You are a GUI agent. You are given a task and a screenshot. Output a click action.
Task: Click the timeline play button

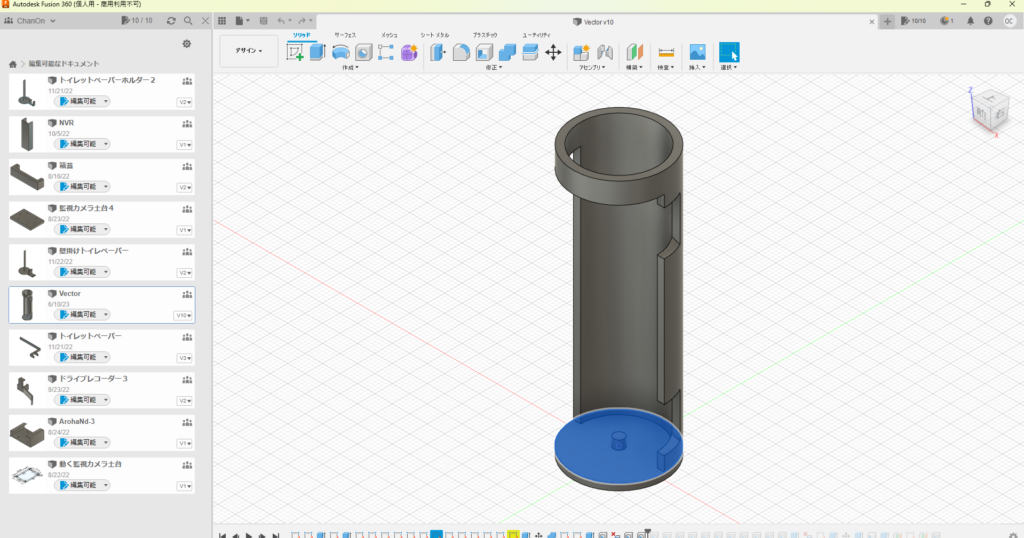click(248, 534)
